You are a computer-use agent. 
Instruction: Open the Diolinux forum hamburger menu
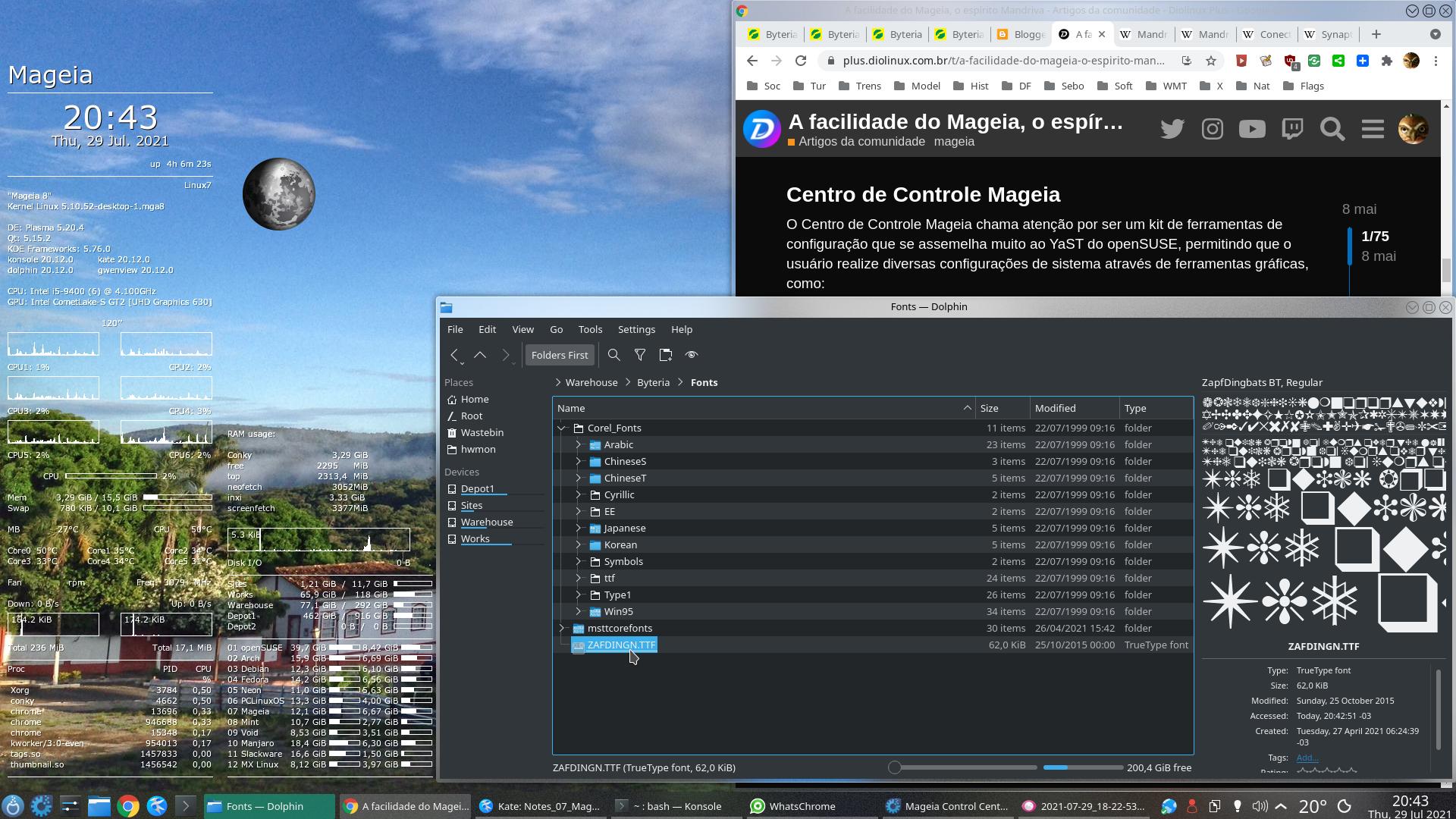pos(1373,129)
